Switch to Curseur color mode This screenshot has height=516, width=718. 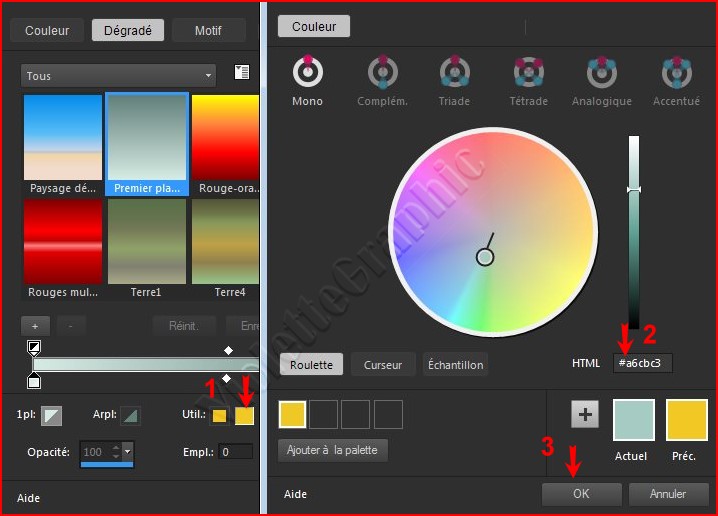(382, 365)
